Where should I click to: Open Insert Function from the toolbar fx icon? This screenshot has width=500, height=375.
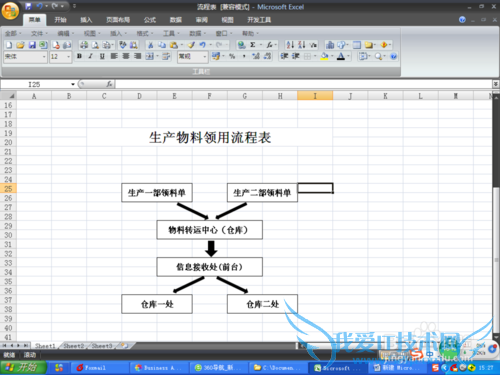(x=269, y=45)
